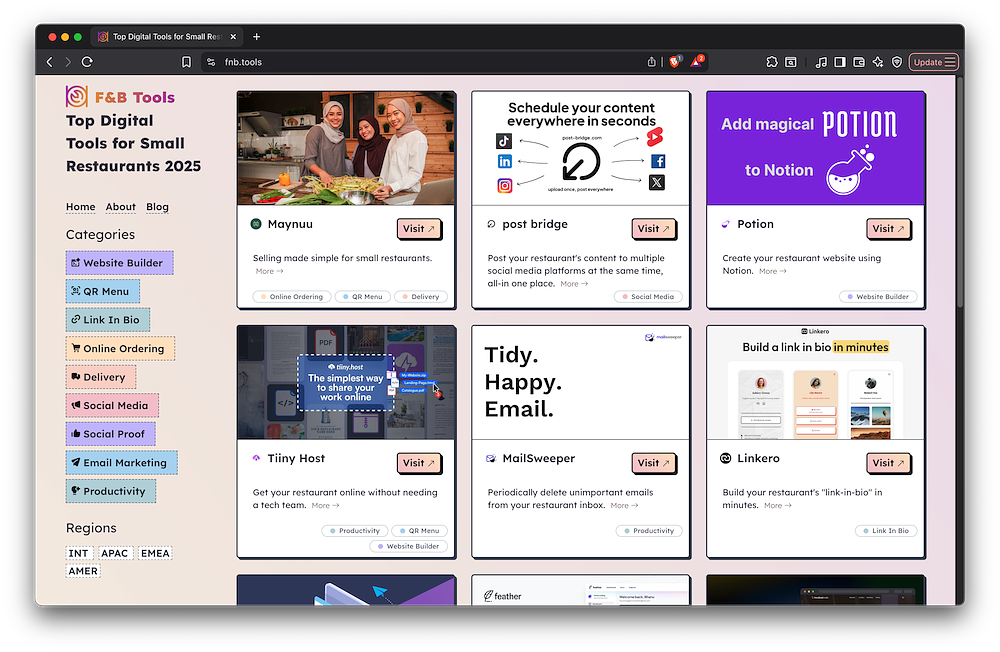
Task: Bookmark this page with bookmark icon
Action: click(186, 62)
